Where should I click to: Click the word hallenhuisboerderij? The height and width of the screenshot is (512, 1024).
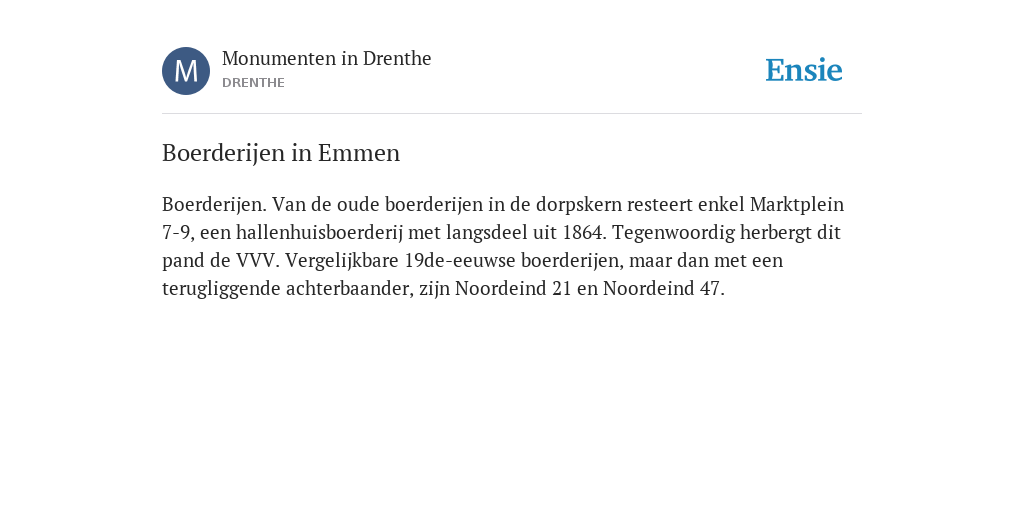pyautogui.click(x=319, y=232)
